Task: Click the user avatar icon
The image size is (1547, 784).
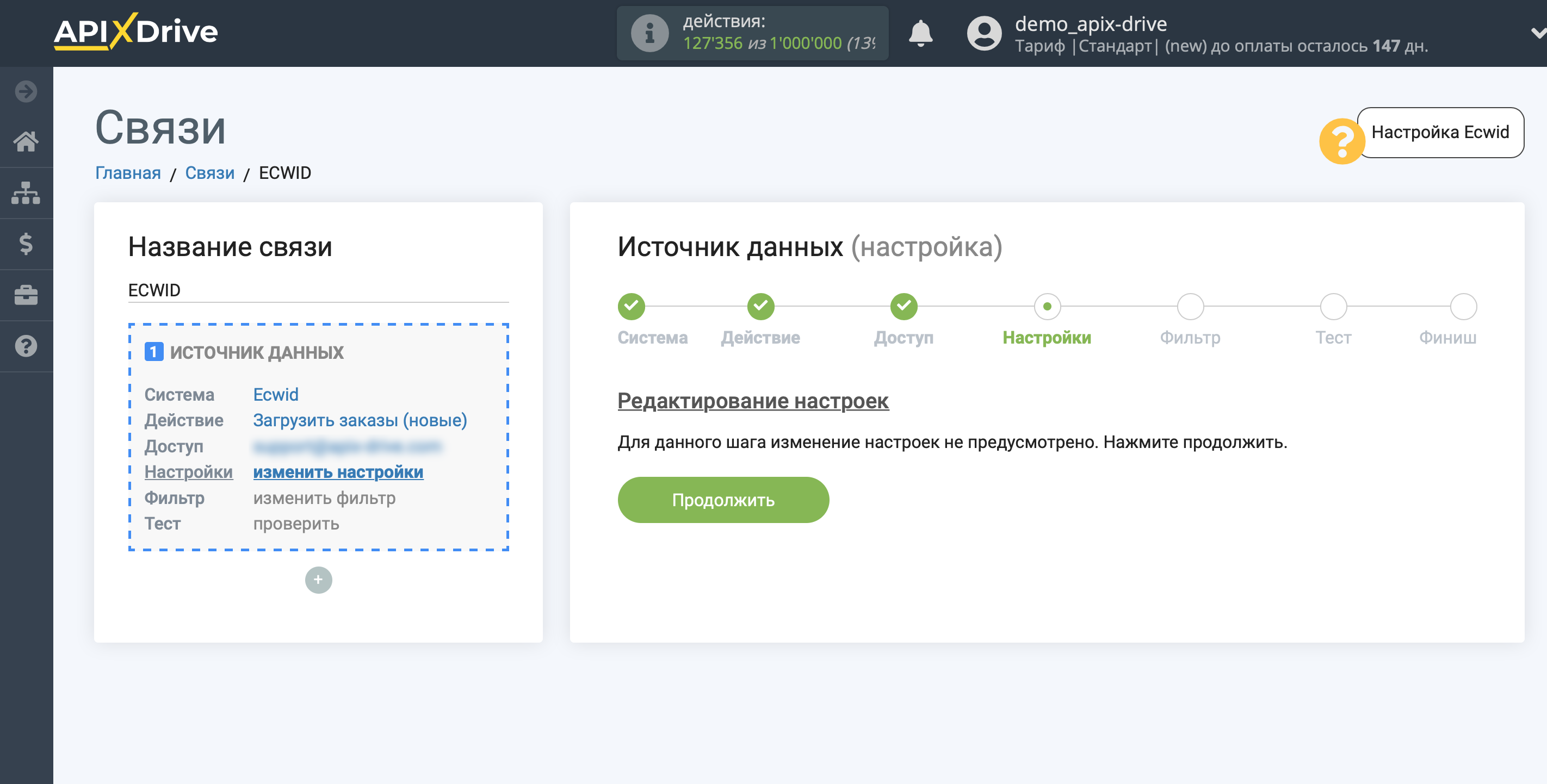Action: point(983,33)
